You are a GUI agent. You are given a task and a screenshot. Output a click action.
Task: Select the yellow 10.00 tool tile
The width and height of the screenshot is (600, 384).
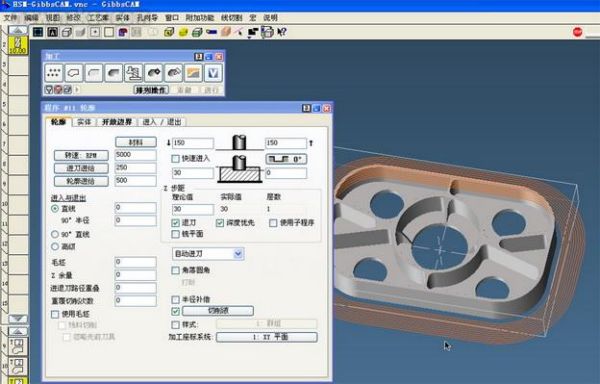click(18, 46)
